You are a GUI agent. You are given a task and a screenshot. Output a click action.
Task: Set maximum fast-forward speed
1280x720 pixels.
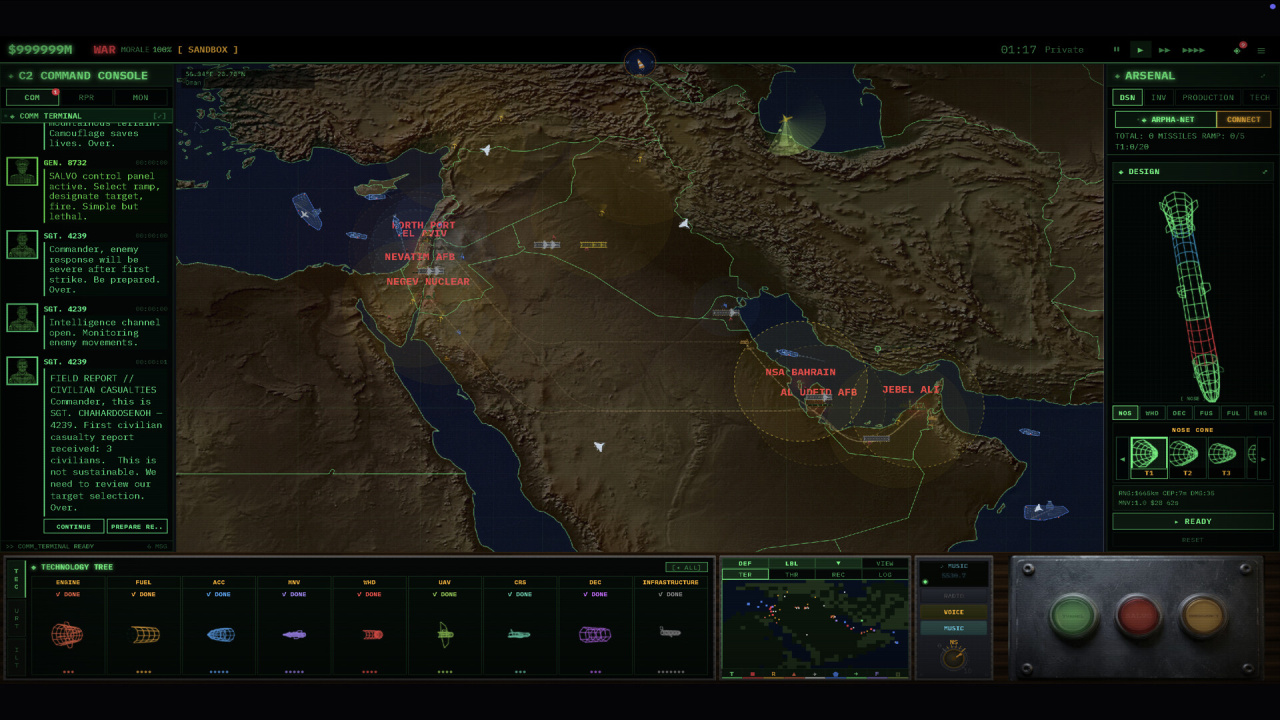[1193, 50]
